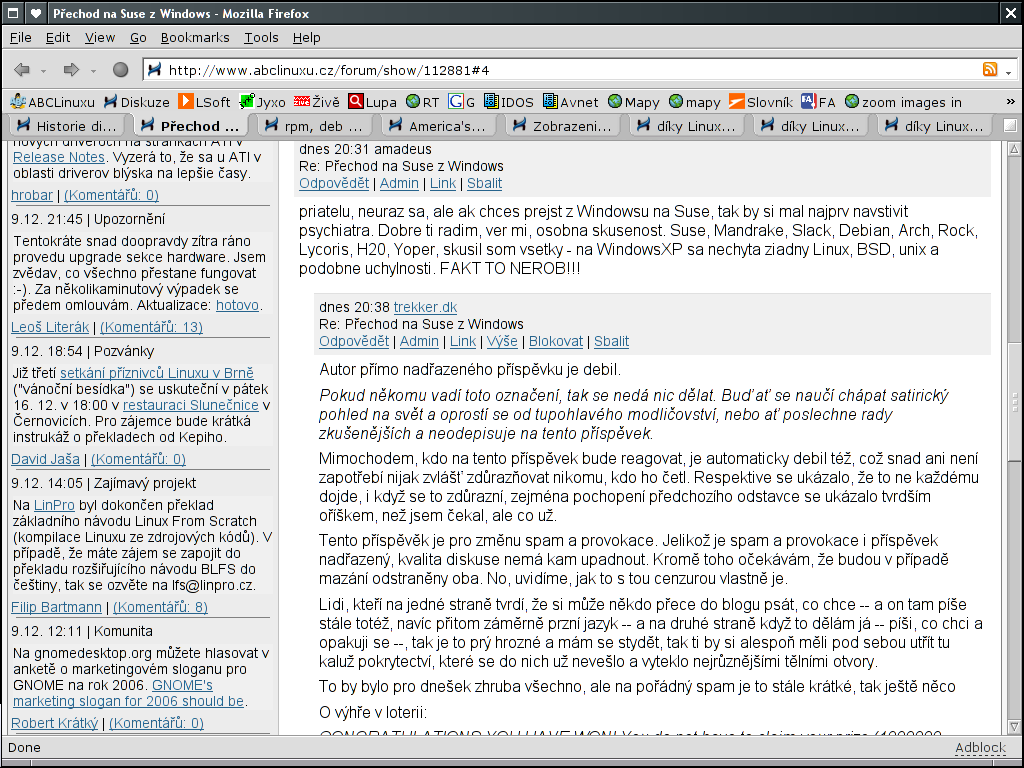Open the LSoft bookmark
1024x768 pixels.
[x=204, y=102]
